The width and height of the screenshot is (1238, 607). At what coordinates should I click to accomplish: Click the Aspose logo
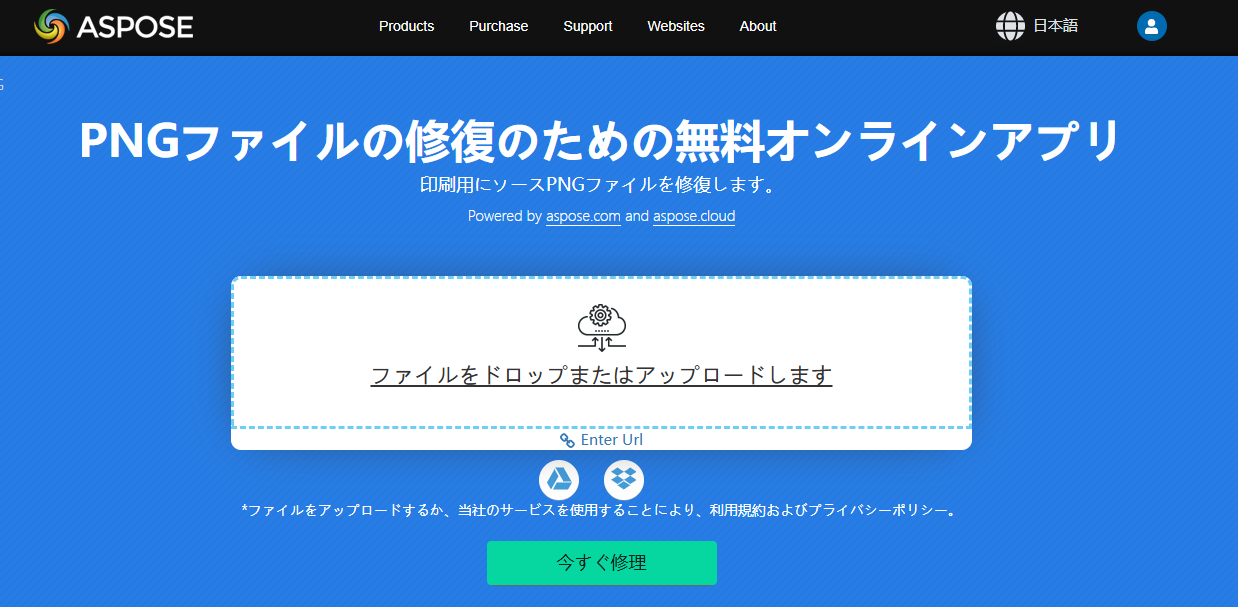pos(113,26)
